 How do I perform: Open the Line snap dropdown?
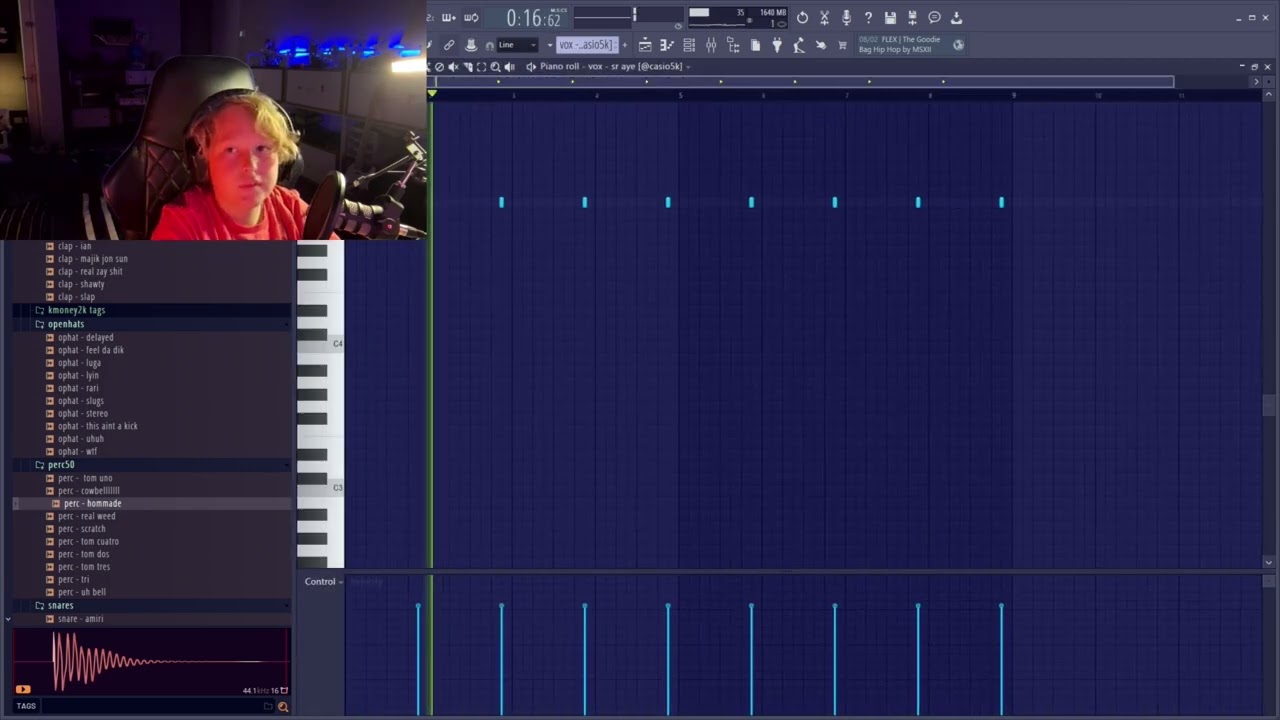pos(518,45)
